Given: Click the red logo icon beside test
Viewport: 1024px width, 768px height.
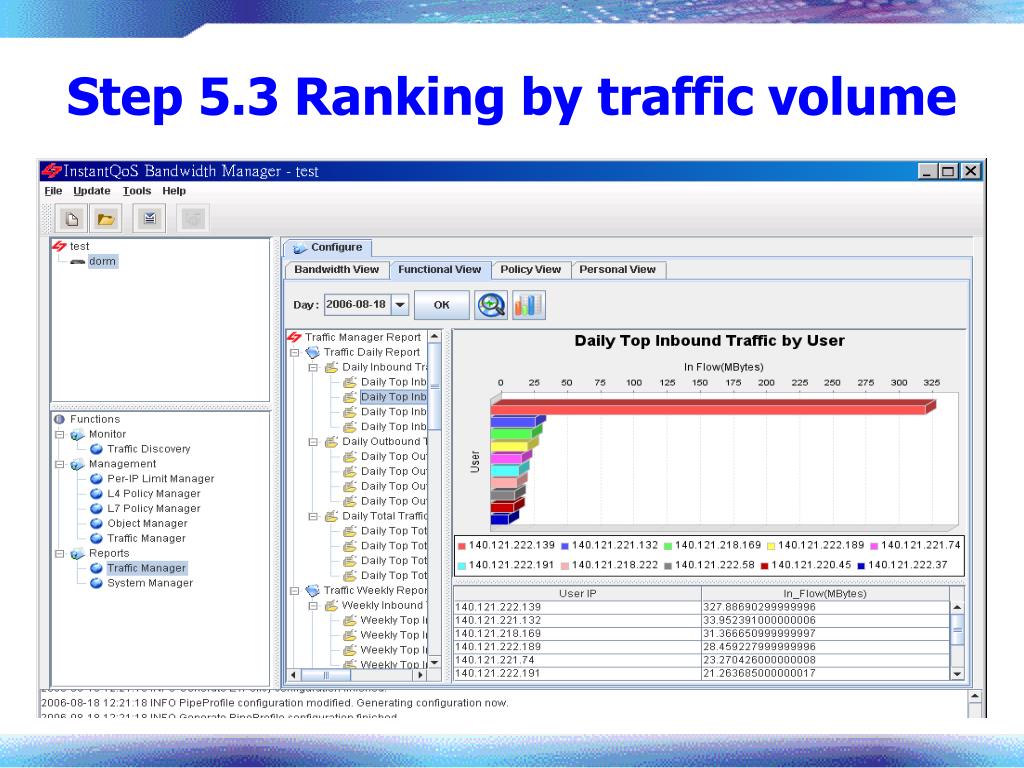Looking at the screenshot, I should click(59, 246).
